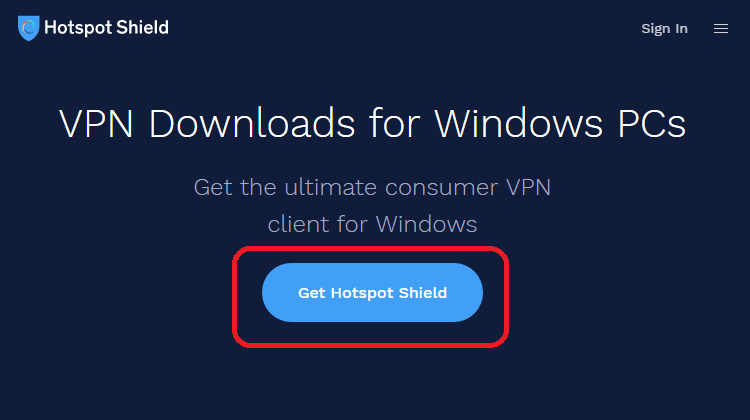The width and height of the screenshot is (750, 420).
Task: Click the subtitle line 'Get the ultimate consumer VPN'
Action: (x=372, y=187)
